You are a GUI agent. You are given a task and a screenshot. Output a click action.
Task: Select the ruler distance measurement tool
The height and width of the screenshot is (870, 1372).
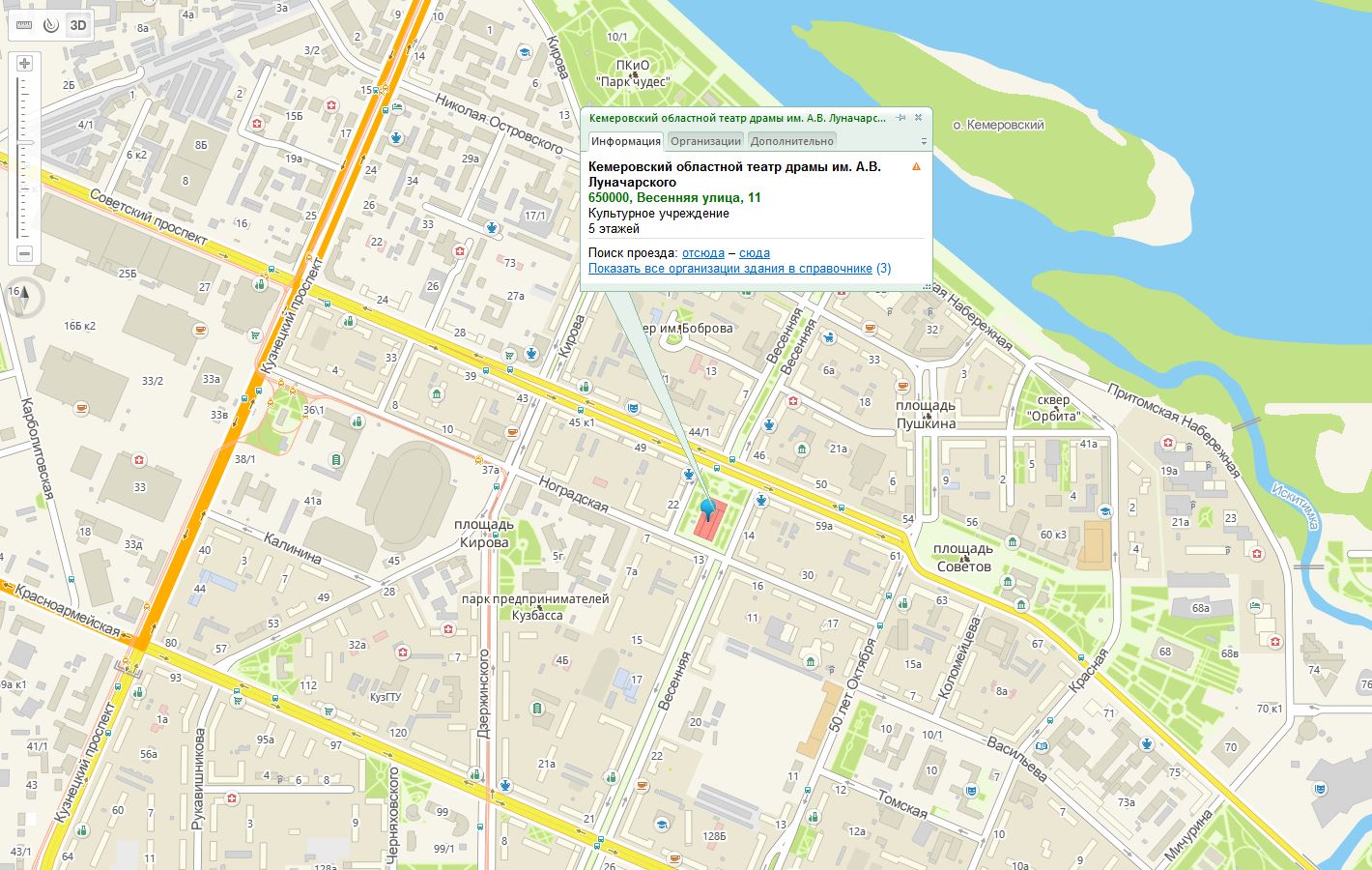(24, 26)
